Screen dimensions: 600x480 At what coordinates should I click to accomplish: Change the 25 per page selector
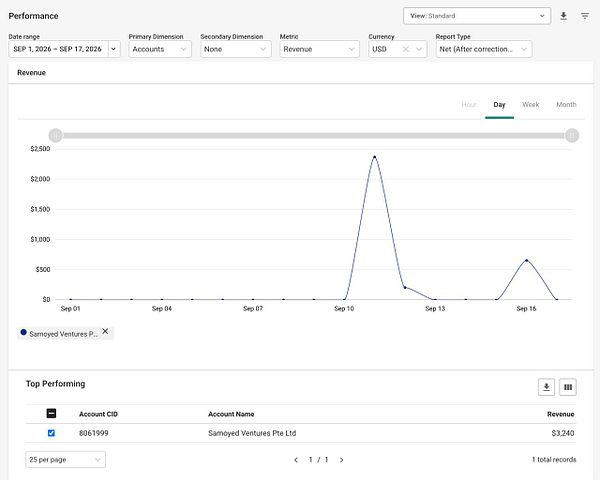coord(65,459)
